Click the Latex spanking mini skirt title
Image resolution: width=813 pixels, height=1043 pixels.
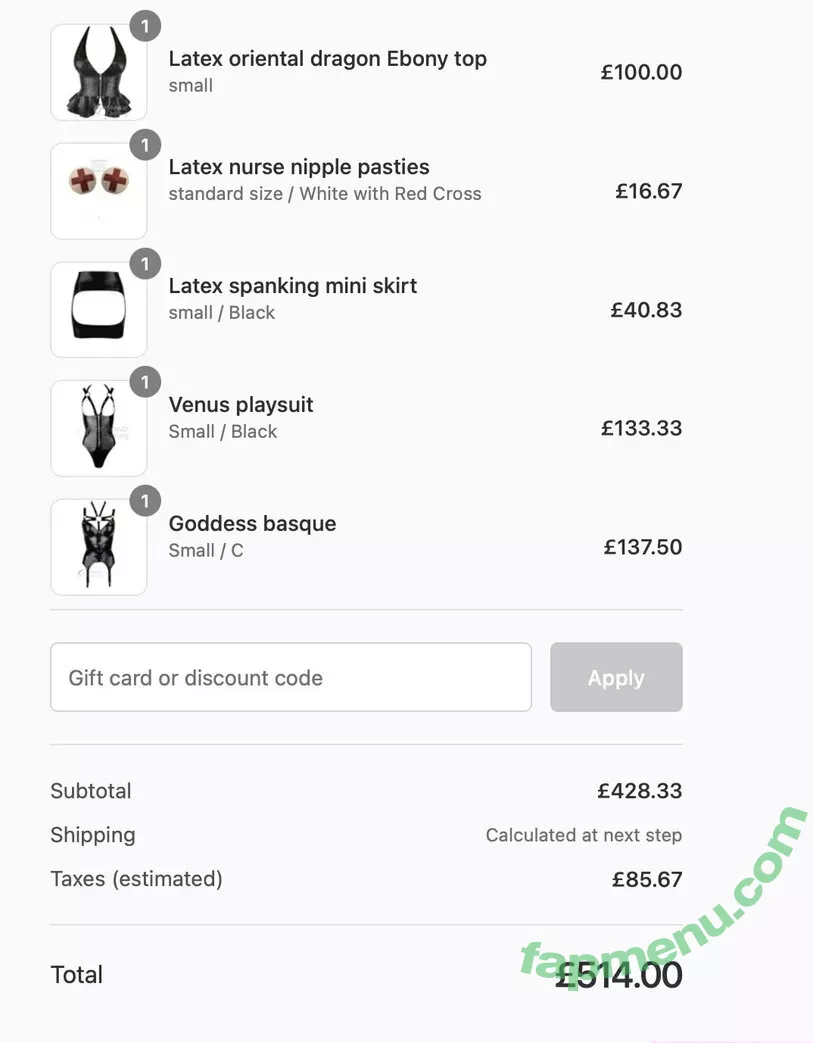coord(292,286)
